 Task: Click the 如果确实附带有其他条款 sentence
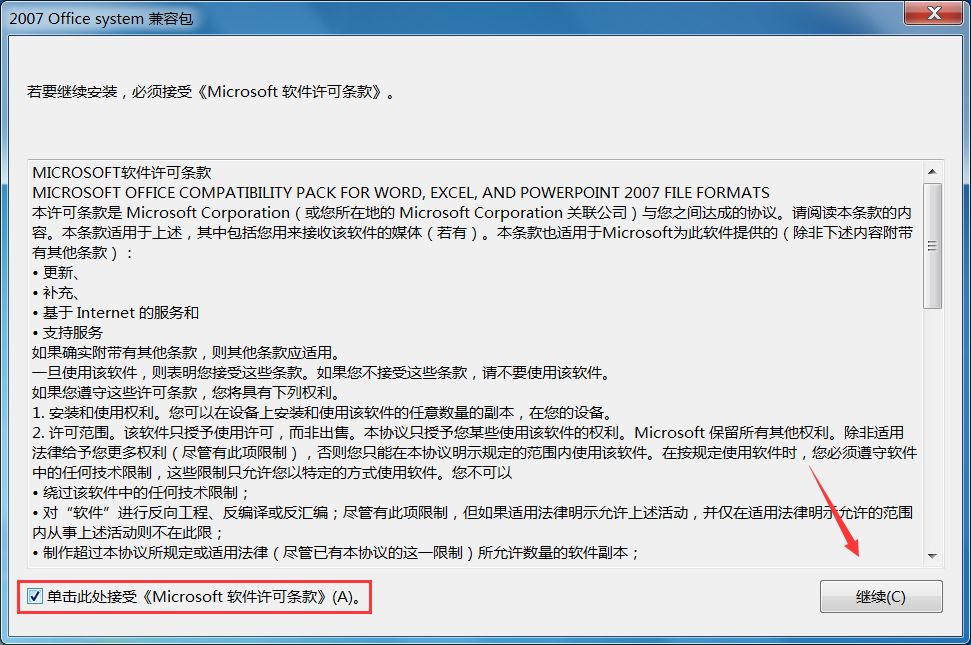point(187,353)
